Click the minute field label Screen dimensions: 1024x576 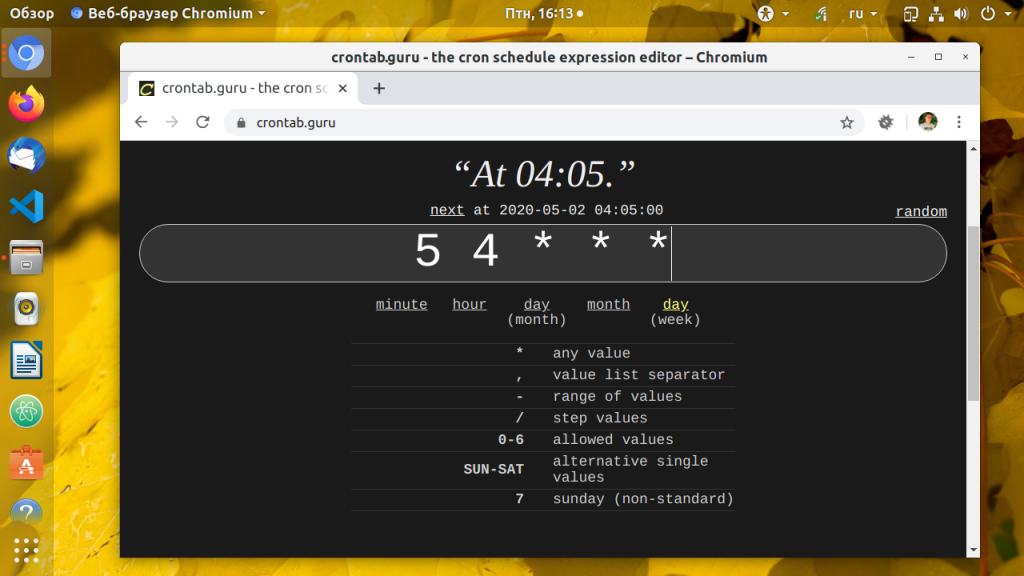click(401, 305)
